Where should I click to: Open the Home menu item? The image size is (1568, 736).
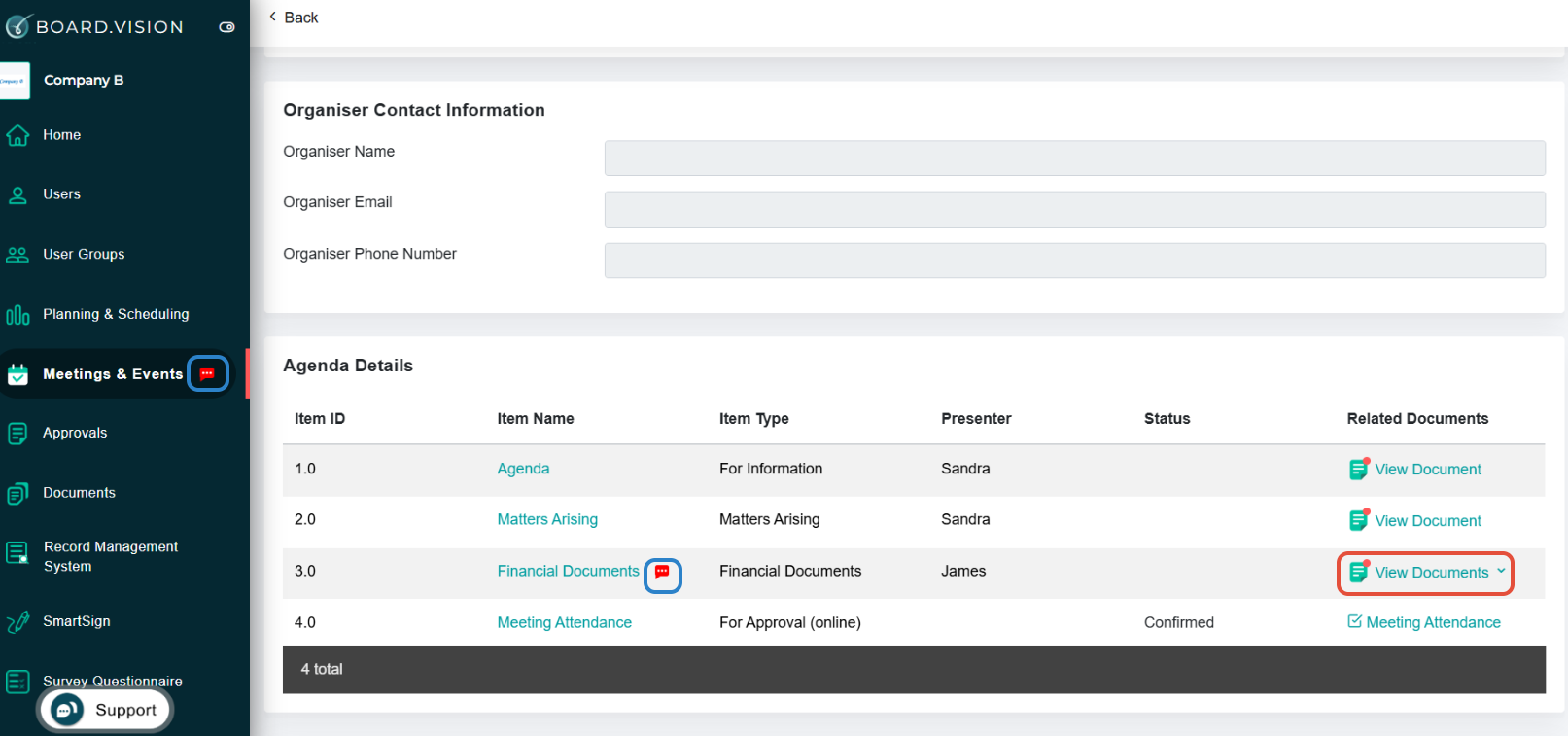click(x=61, y=135)
